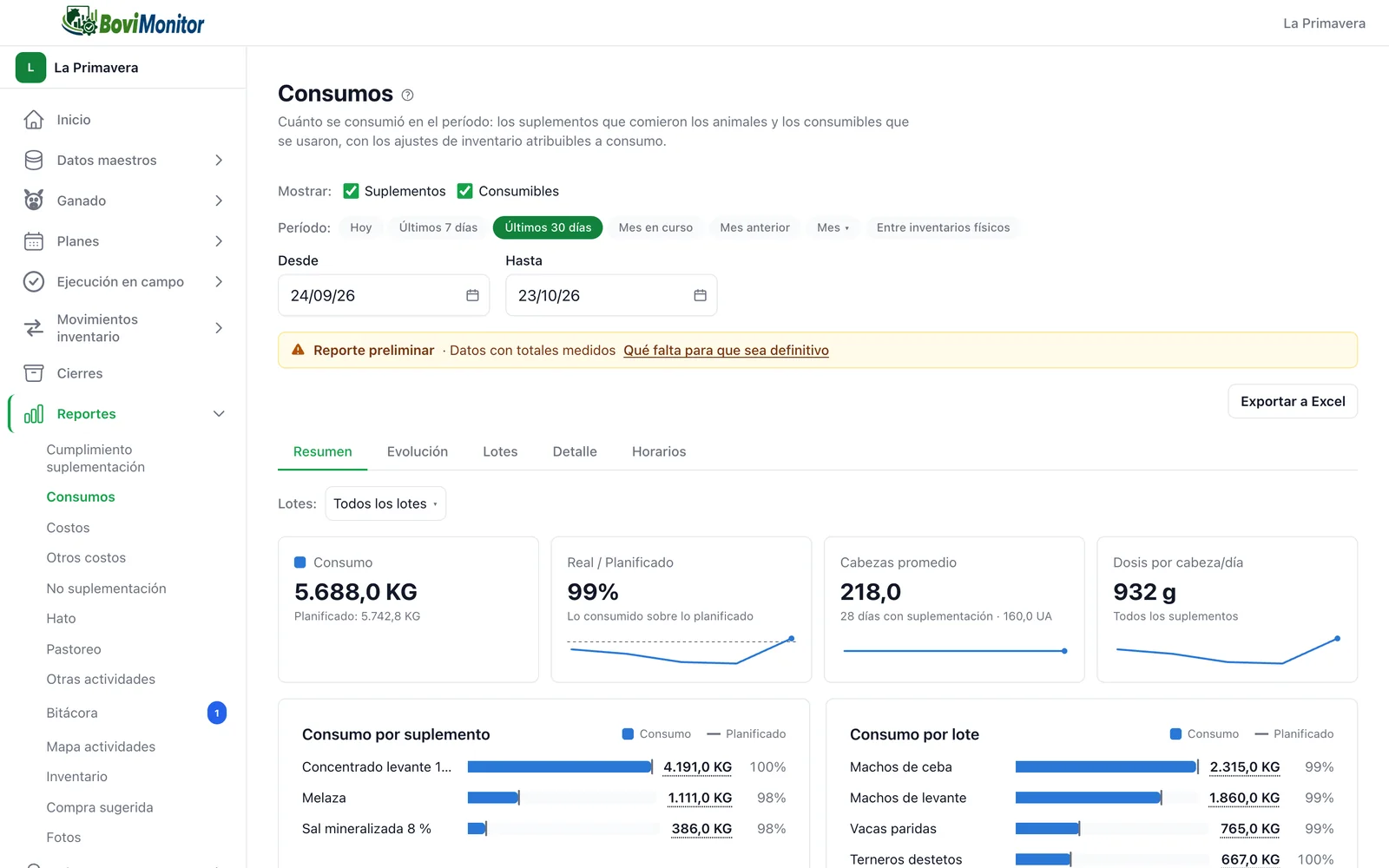Switch to the Horarios tab

659,451
